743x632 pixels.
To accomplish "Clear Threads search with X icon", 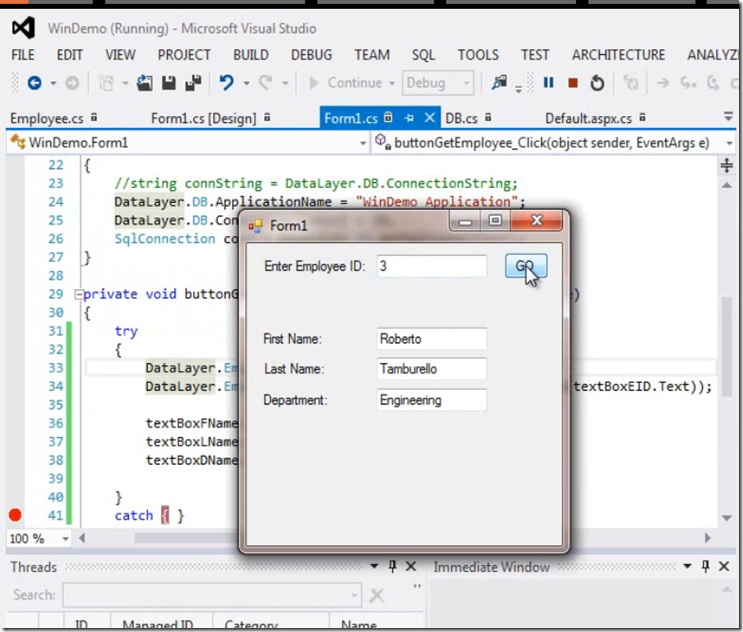I will [377, 596].
